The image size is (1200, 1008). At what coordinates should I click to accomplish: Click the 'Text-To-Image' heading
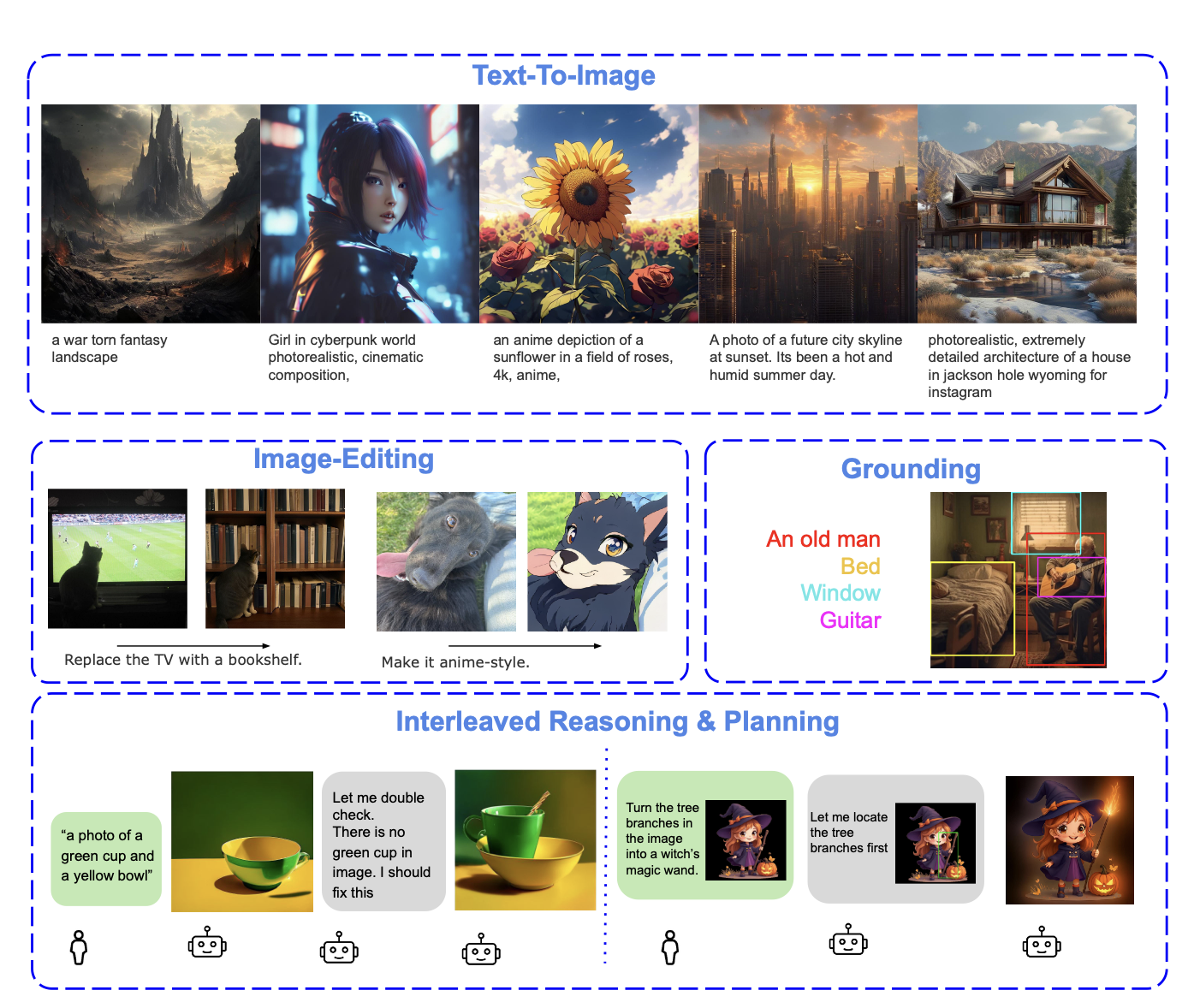564,75
